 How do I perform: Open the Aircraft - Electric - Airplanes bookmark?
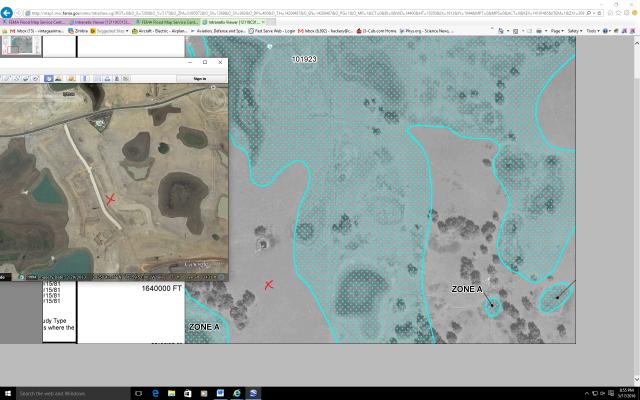coord(160,31)
